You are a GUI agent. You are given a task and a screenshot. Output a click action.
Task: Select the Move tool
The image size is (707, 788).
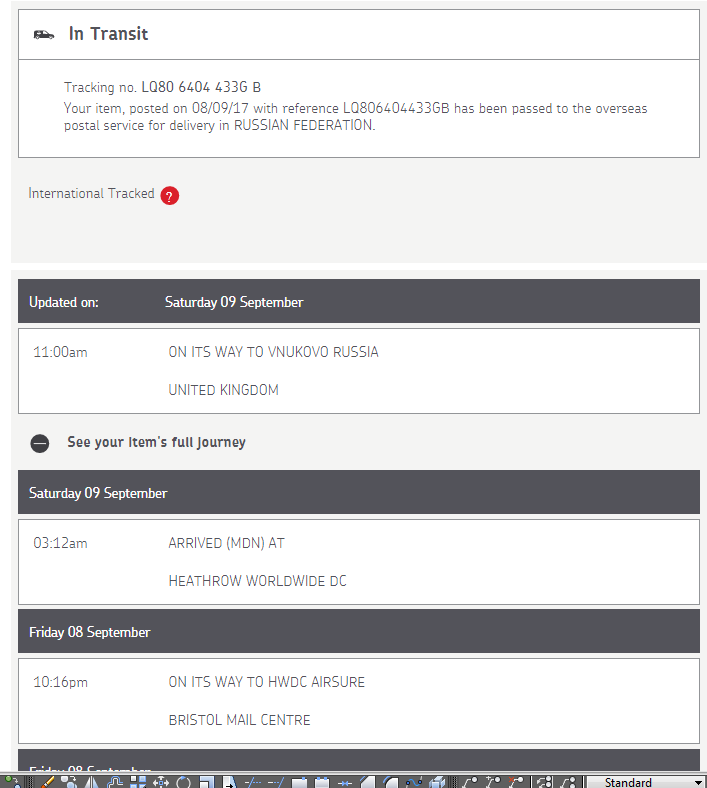(x=160, y=782)
